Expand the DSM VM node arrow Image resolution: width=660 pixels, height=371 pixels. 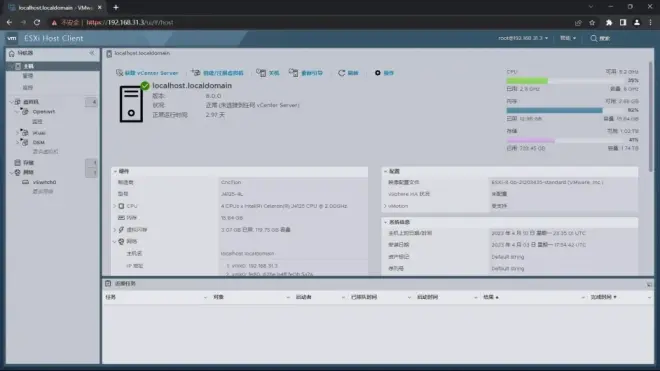coord(17,142)
